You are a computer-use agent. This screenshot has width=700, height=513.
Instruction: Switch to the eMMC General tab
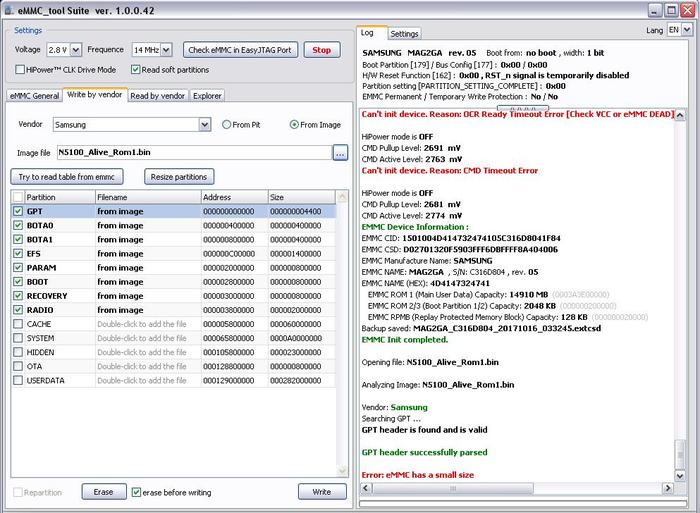coord(34,96)
